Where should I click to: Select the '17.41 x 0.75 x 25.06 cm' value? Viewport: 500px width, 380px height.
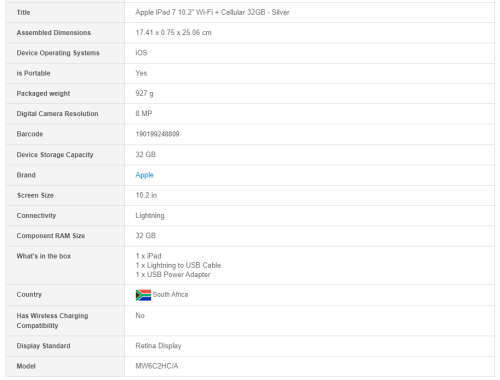point(173,33)
